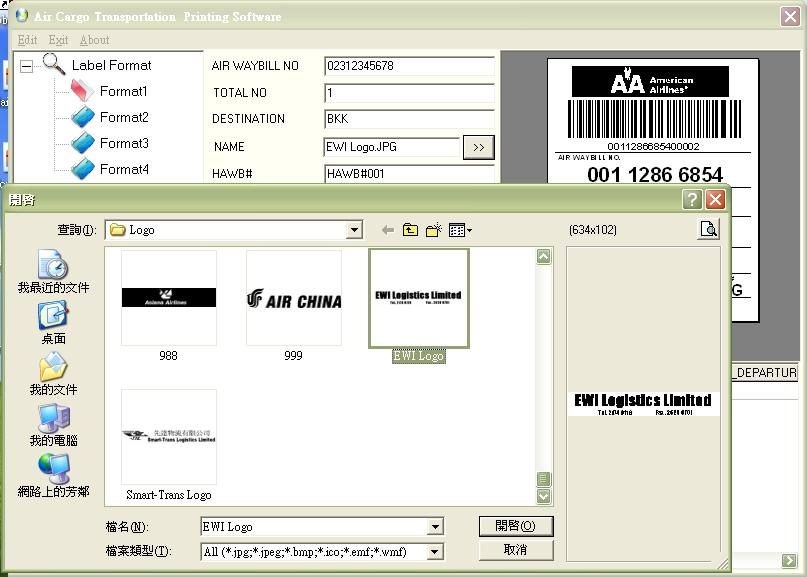Open the Edit menu
Image resolution: width=807 pixels, height=577 pixels.
[27, 40]
